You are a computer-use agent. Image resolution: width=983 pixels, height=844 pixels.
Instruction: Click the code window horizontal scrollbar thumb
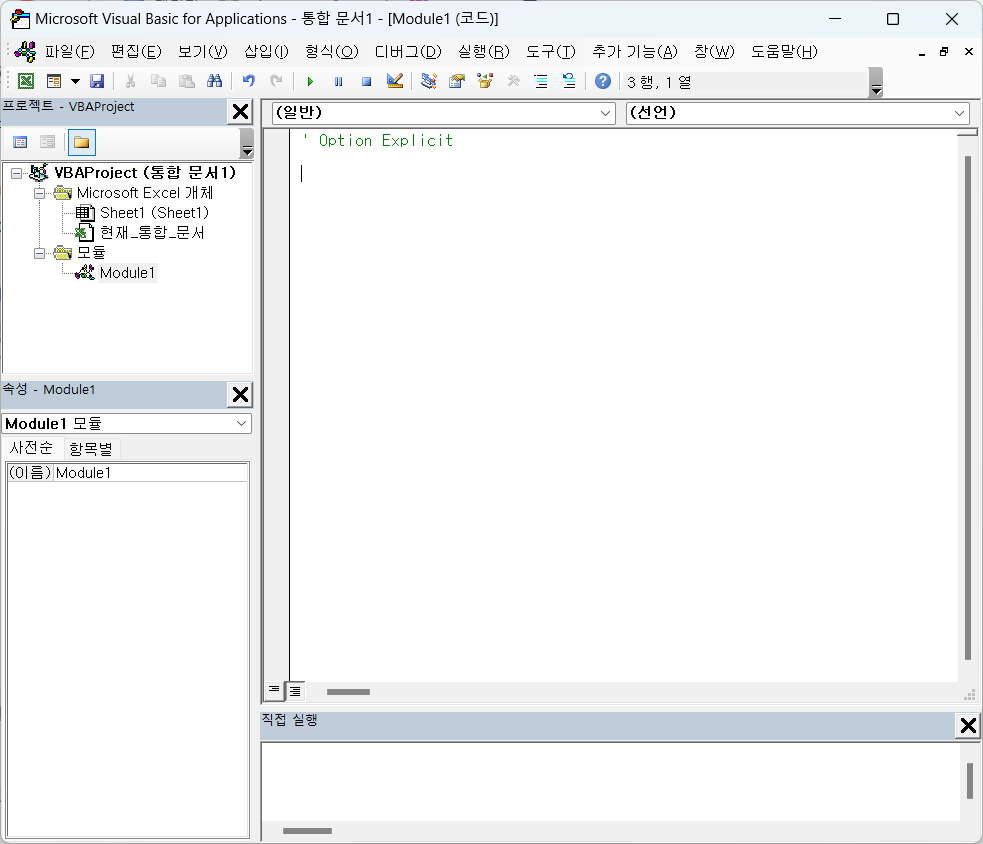pos(348,692)
